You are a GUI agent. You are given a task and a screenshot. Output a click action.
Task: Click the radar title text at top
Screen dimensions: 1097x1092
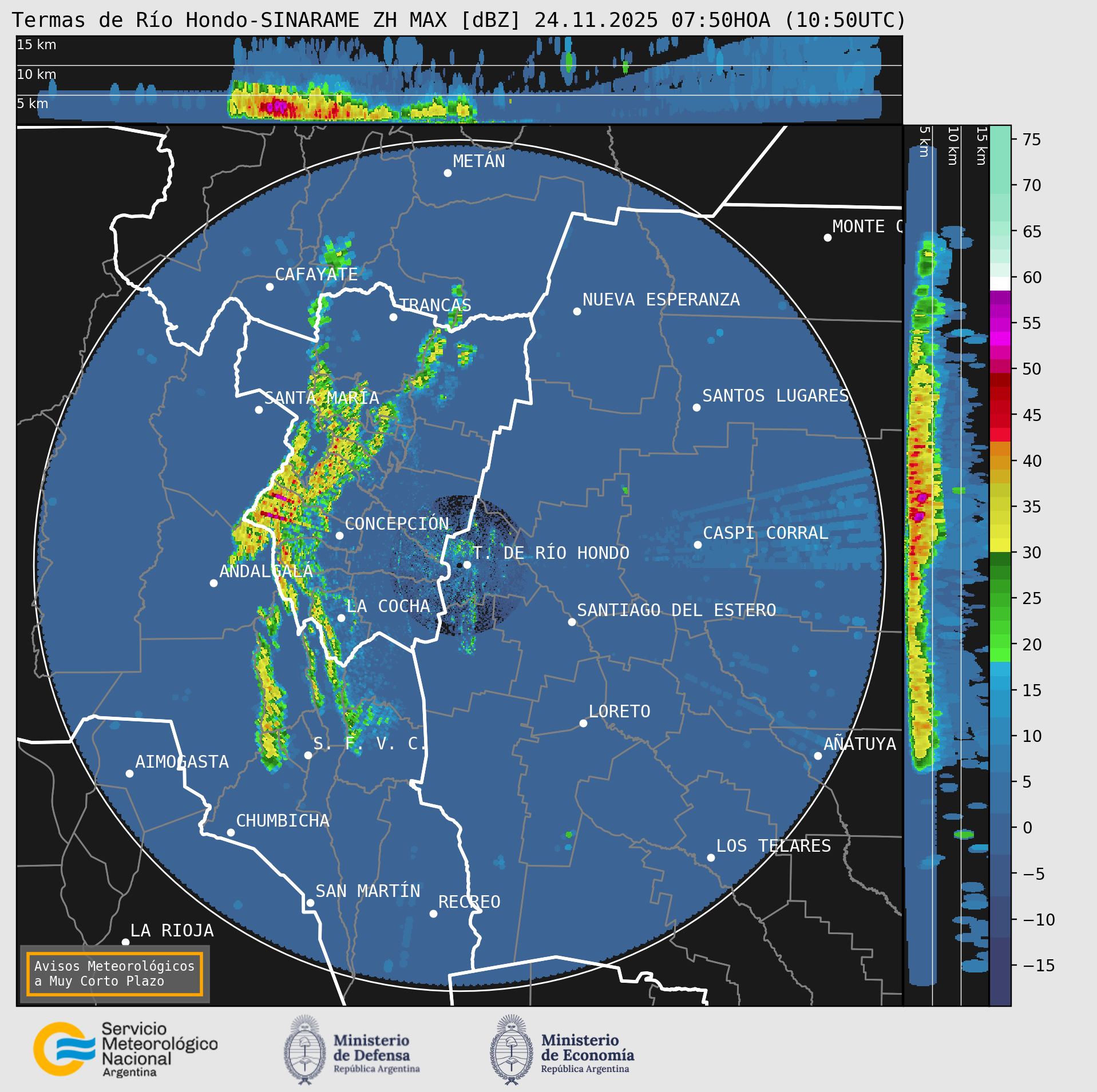(460, 20)
